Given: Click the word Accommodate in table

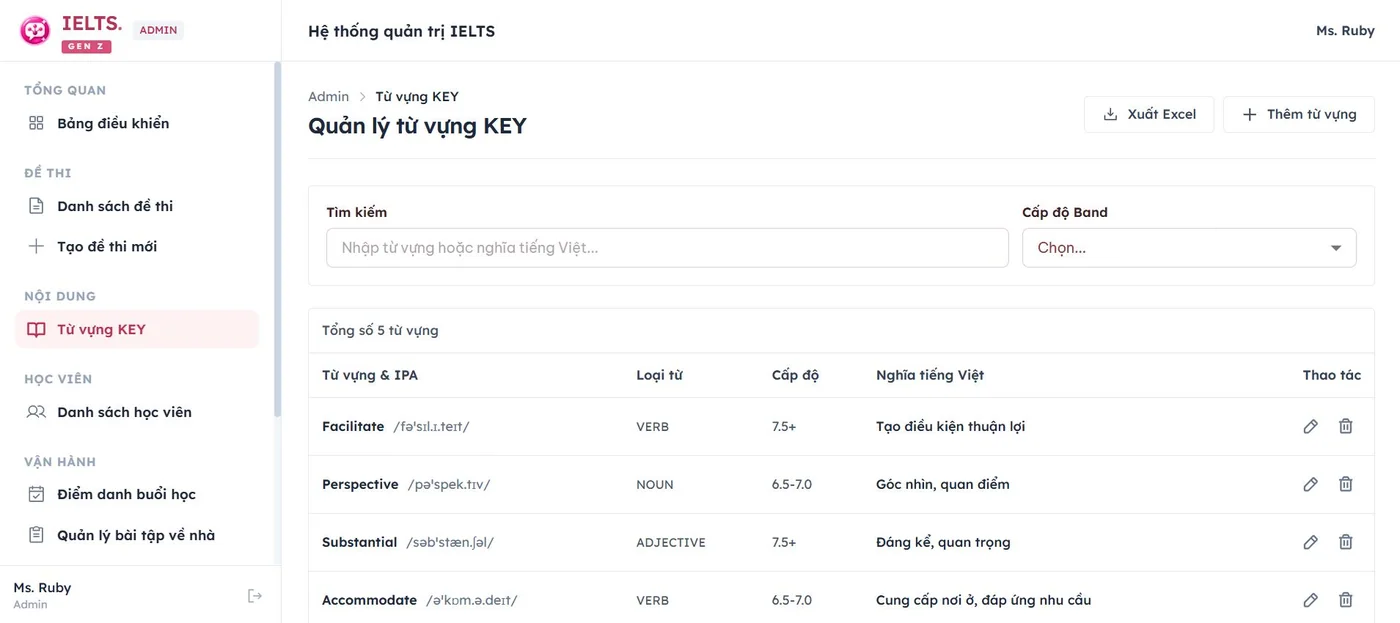Looking at the screenshot, I should (369, 600).
